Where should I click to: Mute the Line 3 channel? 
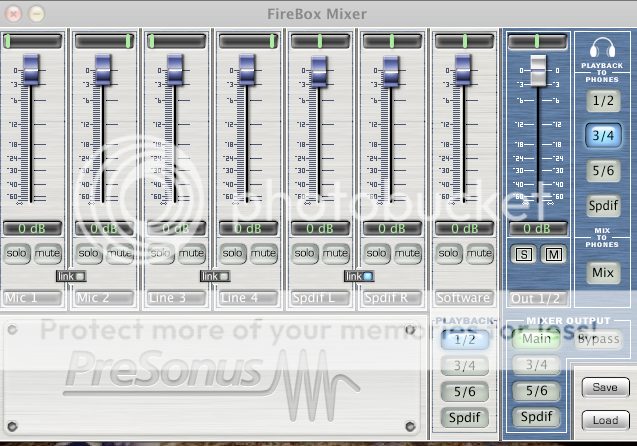(x=191, y=253)
